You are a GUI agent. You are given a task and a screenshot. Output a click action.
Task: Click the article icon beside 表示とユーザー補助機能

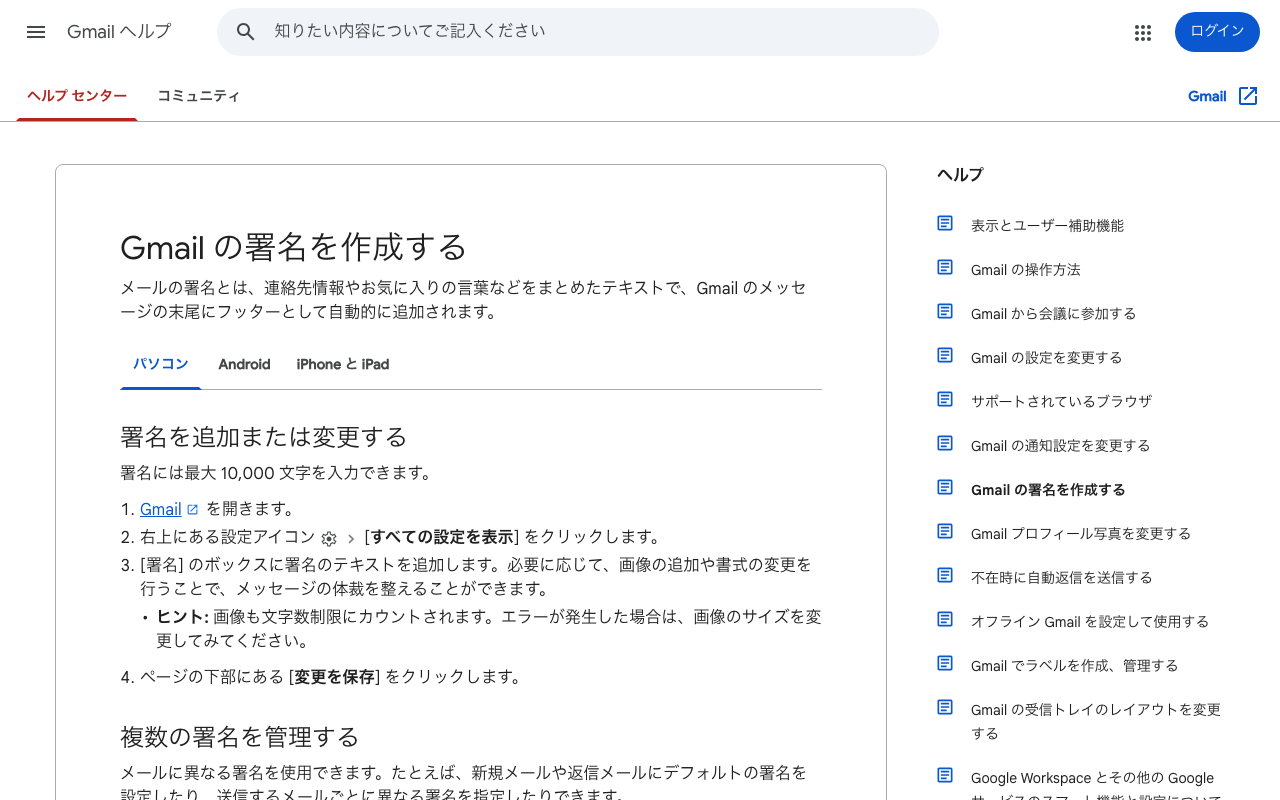(945, 223)
